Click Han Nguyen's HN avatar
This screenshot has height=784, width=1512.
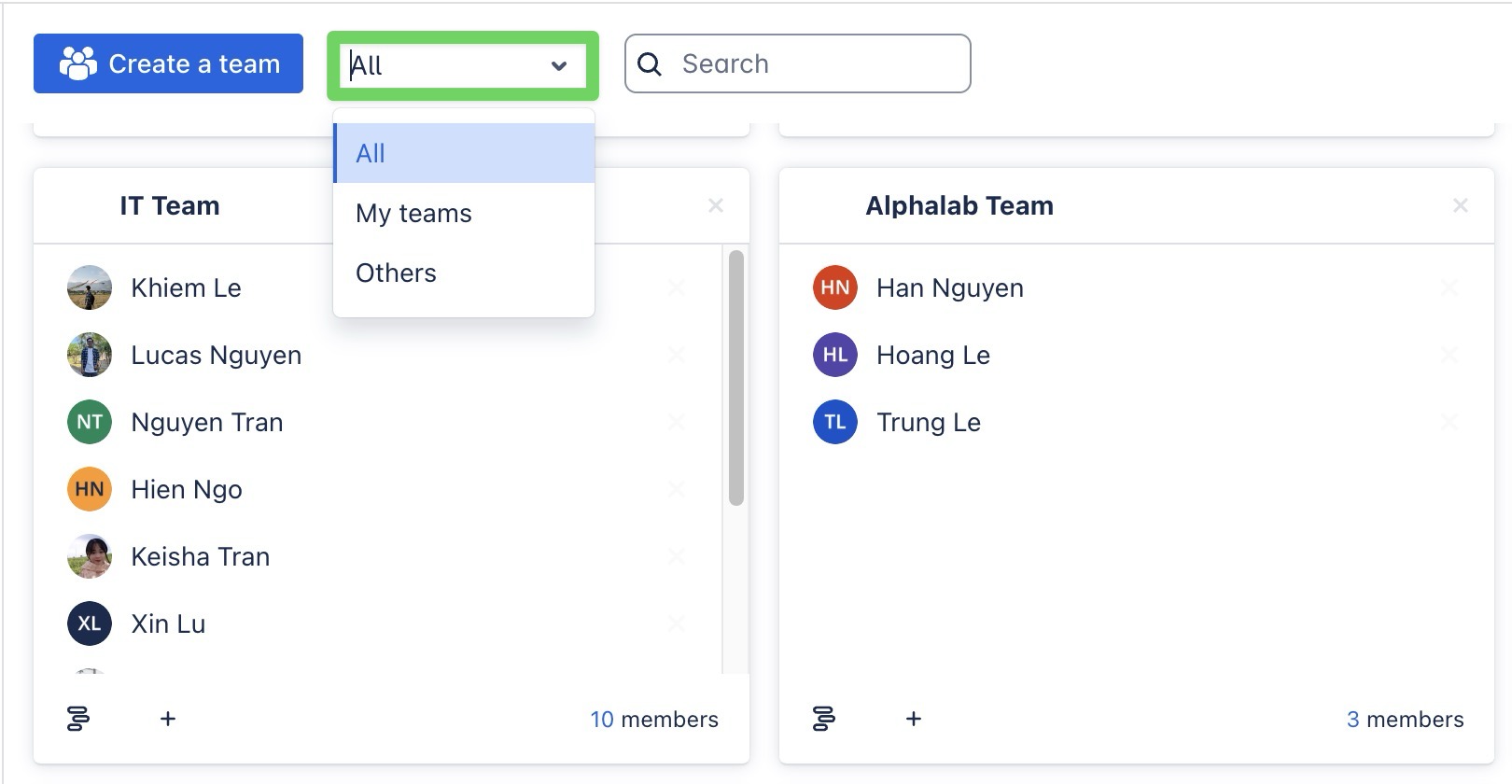pos(835,287)
